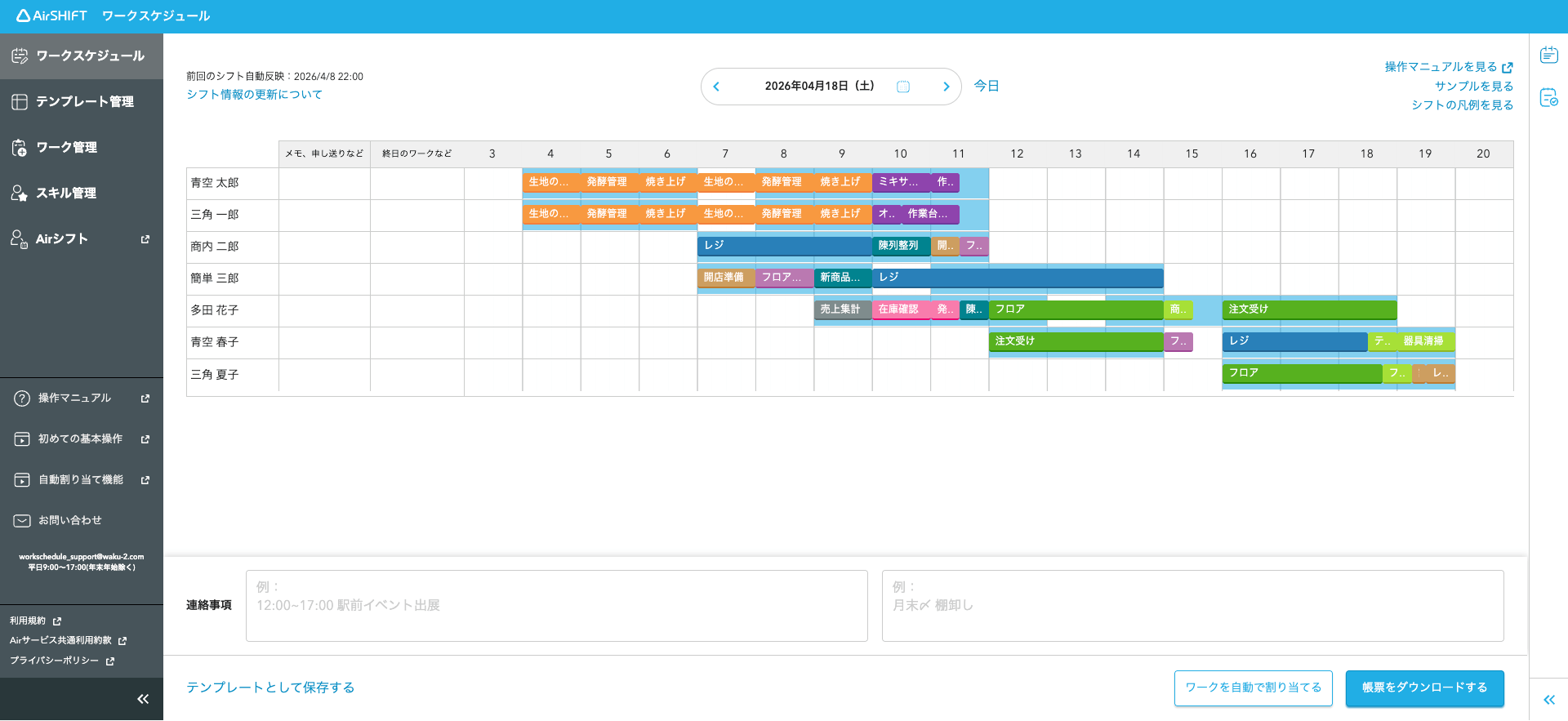The width and height of the screenshot is (1568, 721).
Task: Open the Airサービス共通利用約款 link
Action: pos(68,640)
